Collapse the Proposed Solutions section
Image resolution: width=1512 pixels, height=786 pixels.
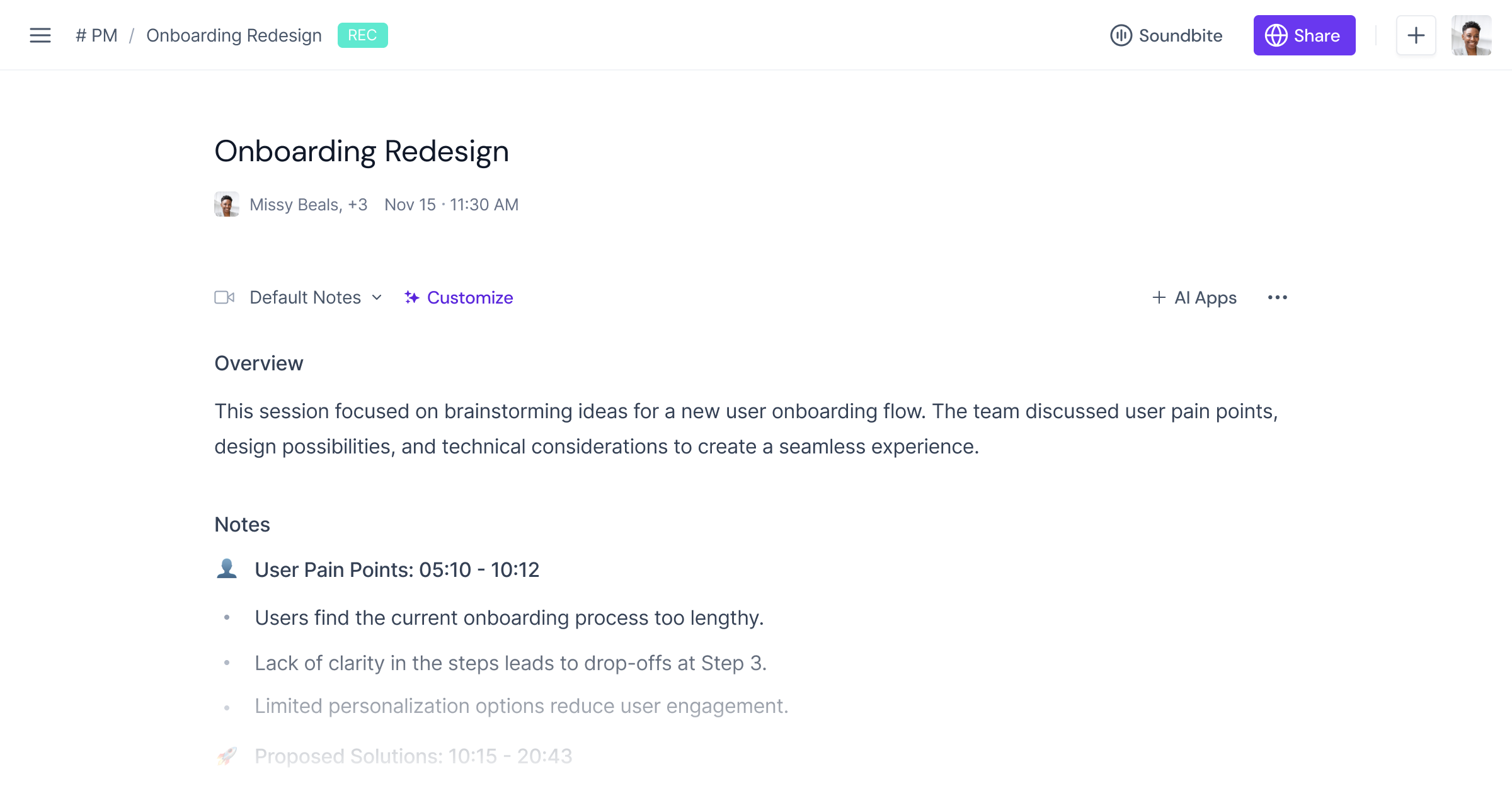413,755
